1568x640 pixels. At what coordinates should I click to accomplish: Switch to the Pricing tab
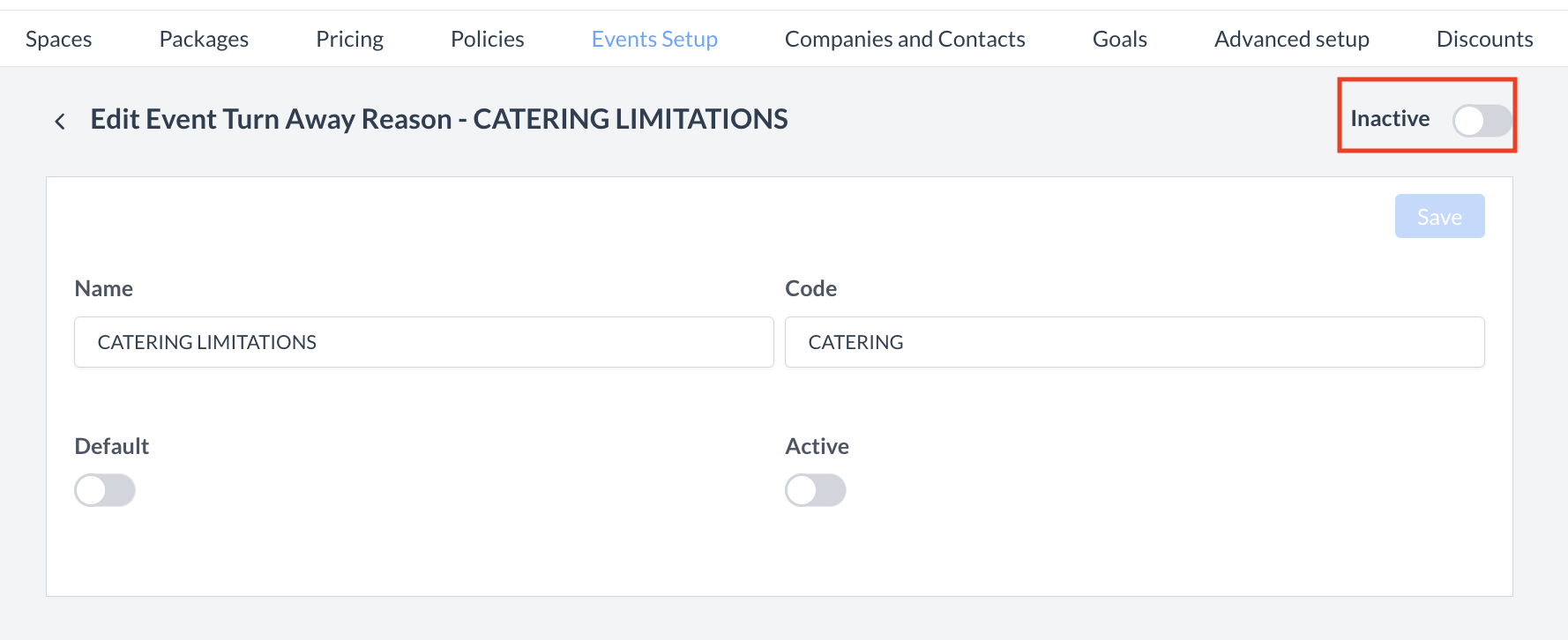[349, 39]
